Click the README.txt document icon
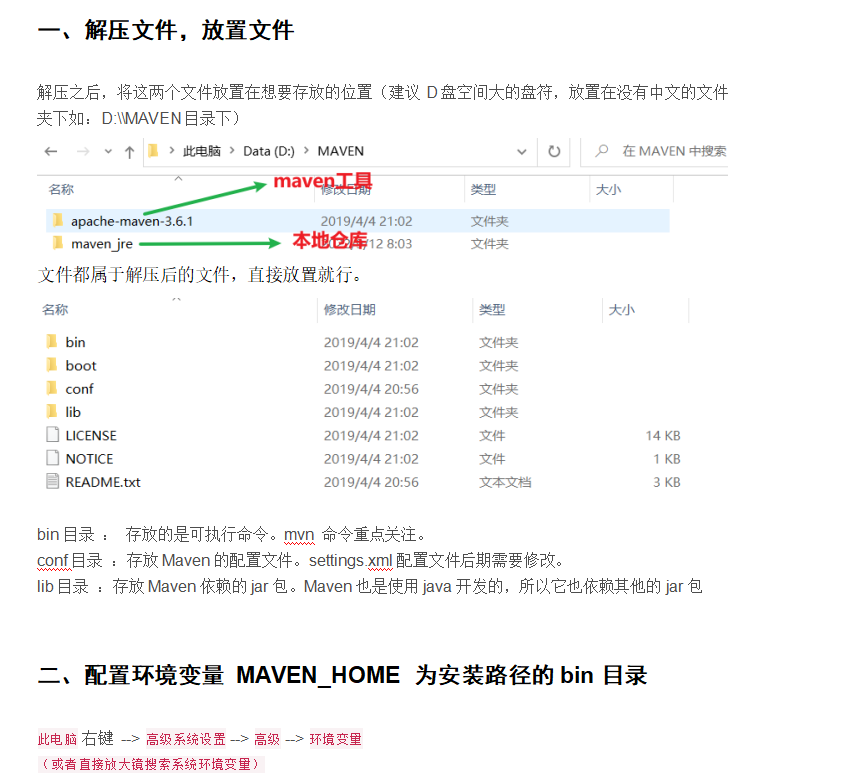This screenshot has height=775, width=867. point(53,481)
